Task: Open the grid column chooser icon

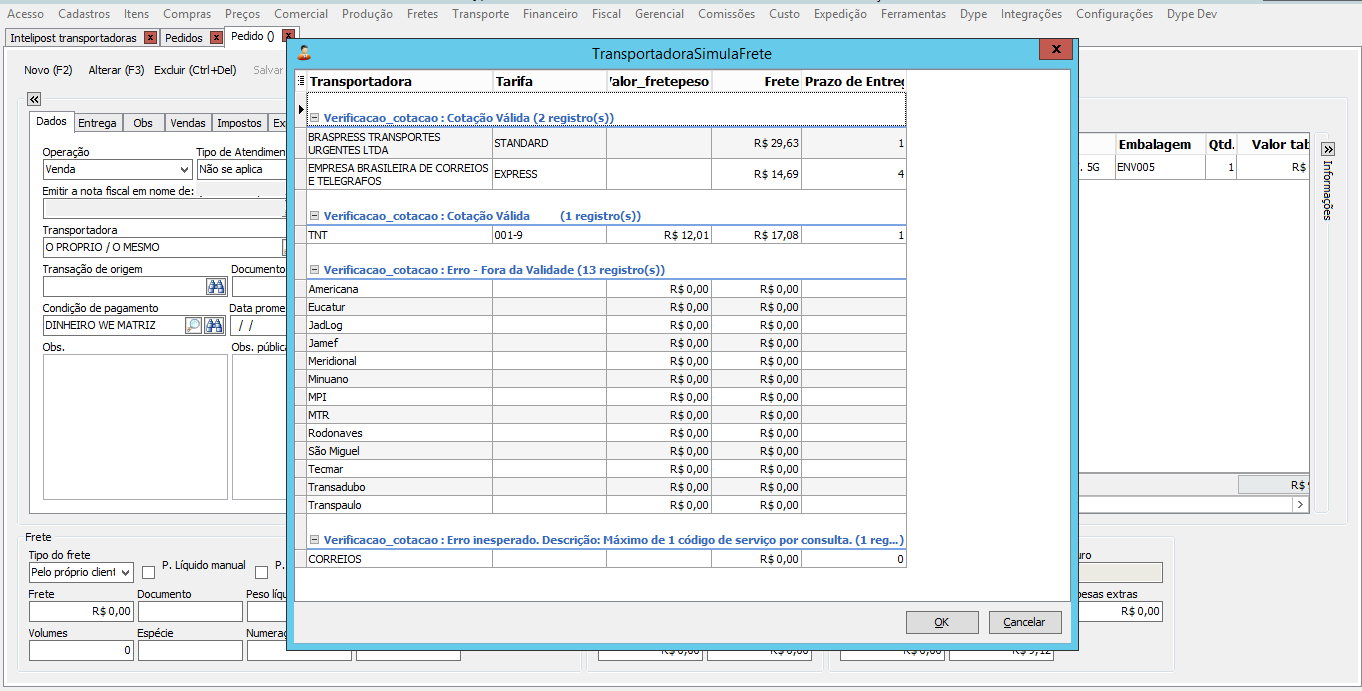Action: coord(302,80)
